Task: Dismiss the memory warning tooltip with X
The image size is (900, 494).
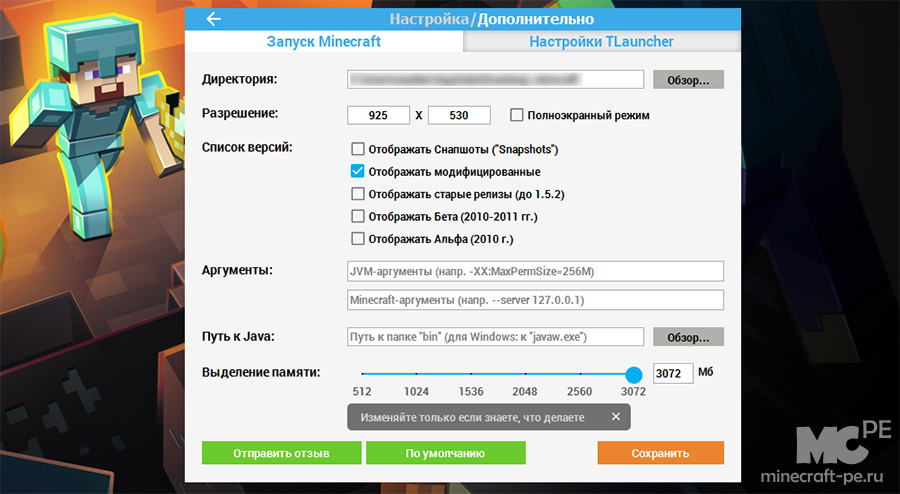Action: tap(616, 417)
